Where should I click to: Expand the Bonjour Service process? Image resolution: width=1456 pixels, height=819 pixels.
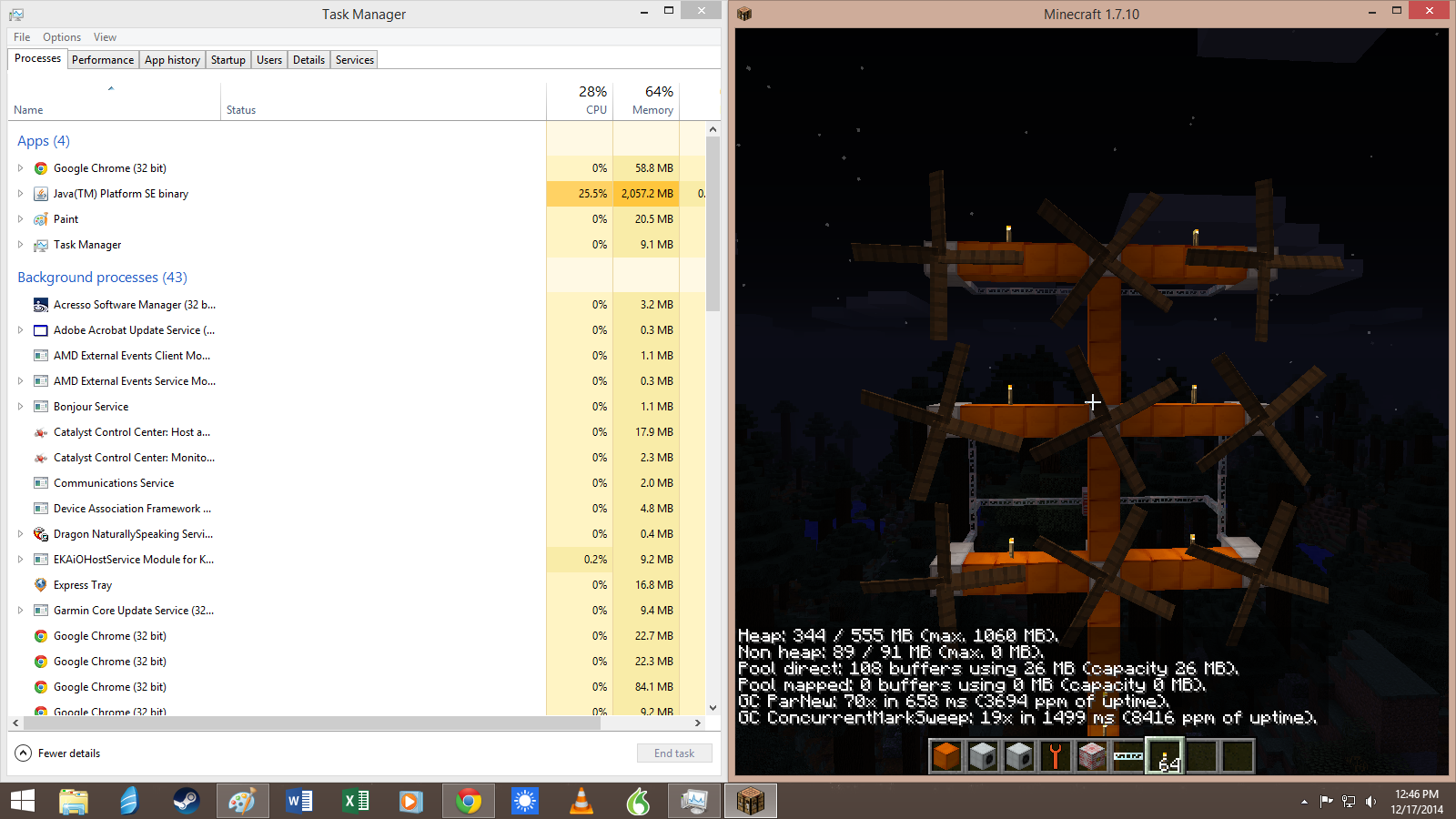[x=20, y=407]
